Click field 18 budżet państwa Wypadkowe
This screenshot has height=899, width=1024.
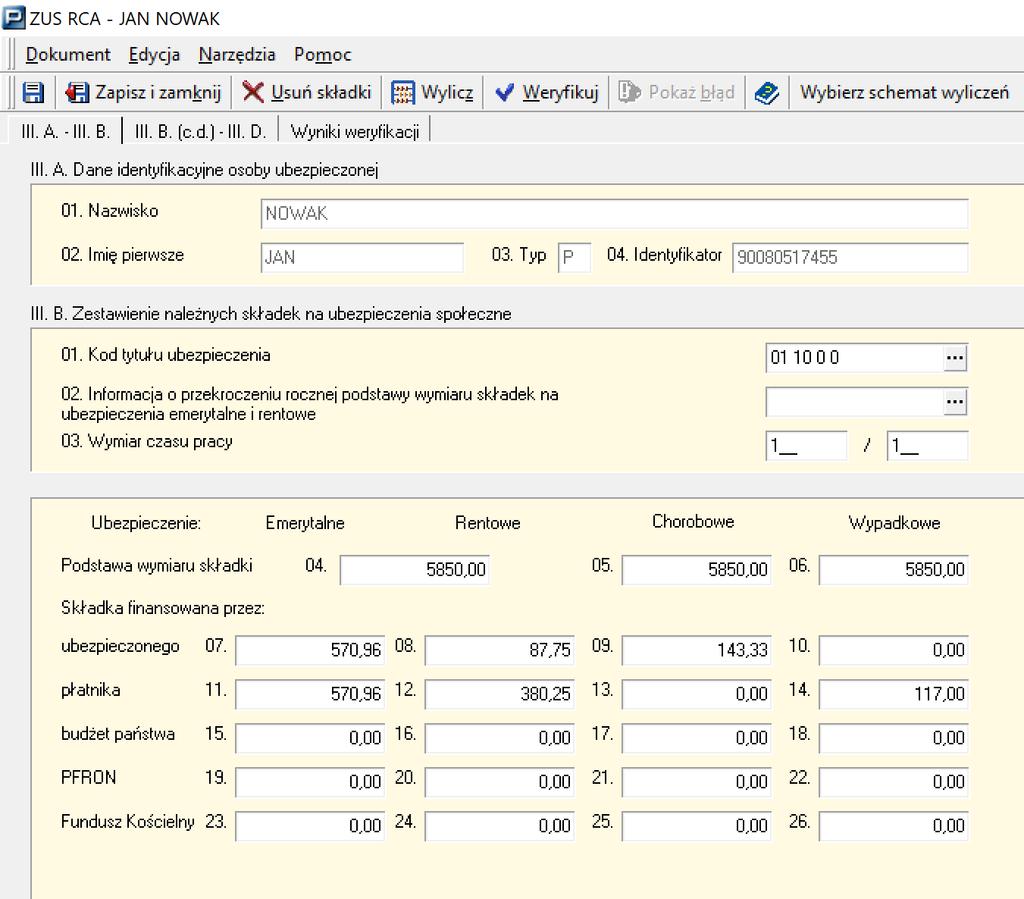(x=893, y=738)
